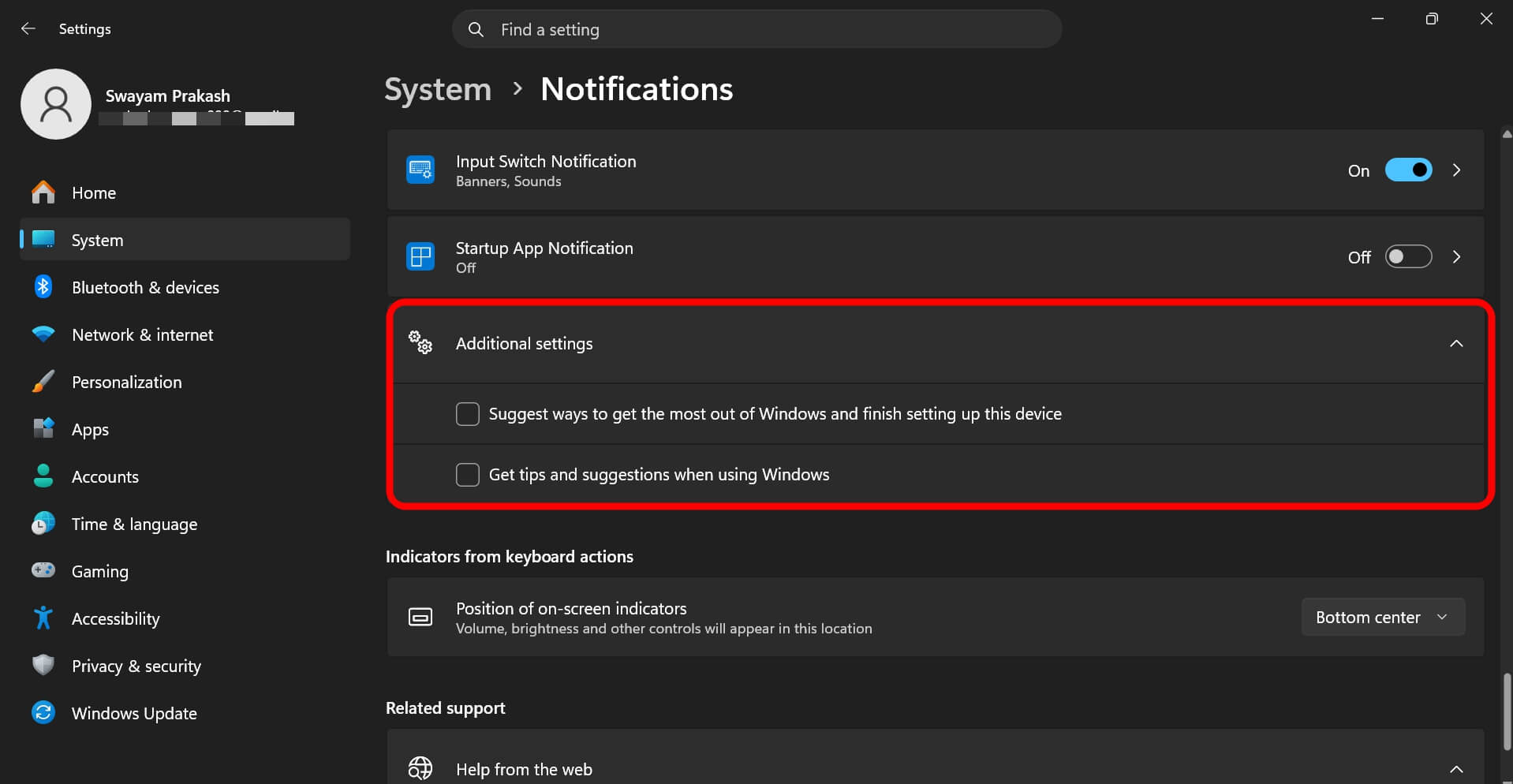
Task: Select the Network & internet icon
Action: pyautogui.click(x=43, y=334)
